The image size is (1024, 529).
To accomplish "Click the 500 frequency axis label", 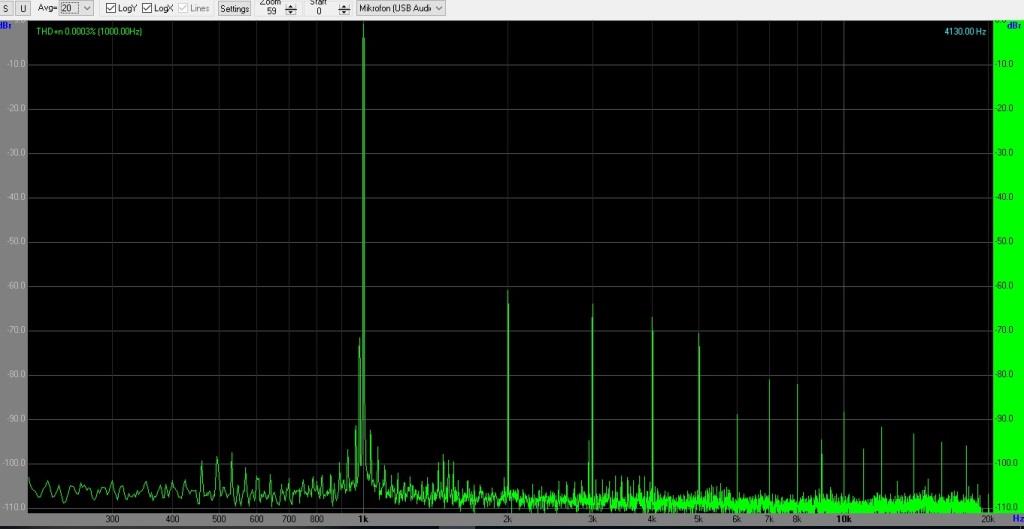I will 219,519.
